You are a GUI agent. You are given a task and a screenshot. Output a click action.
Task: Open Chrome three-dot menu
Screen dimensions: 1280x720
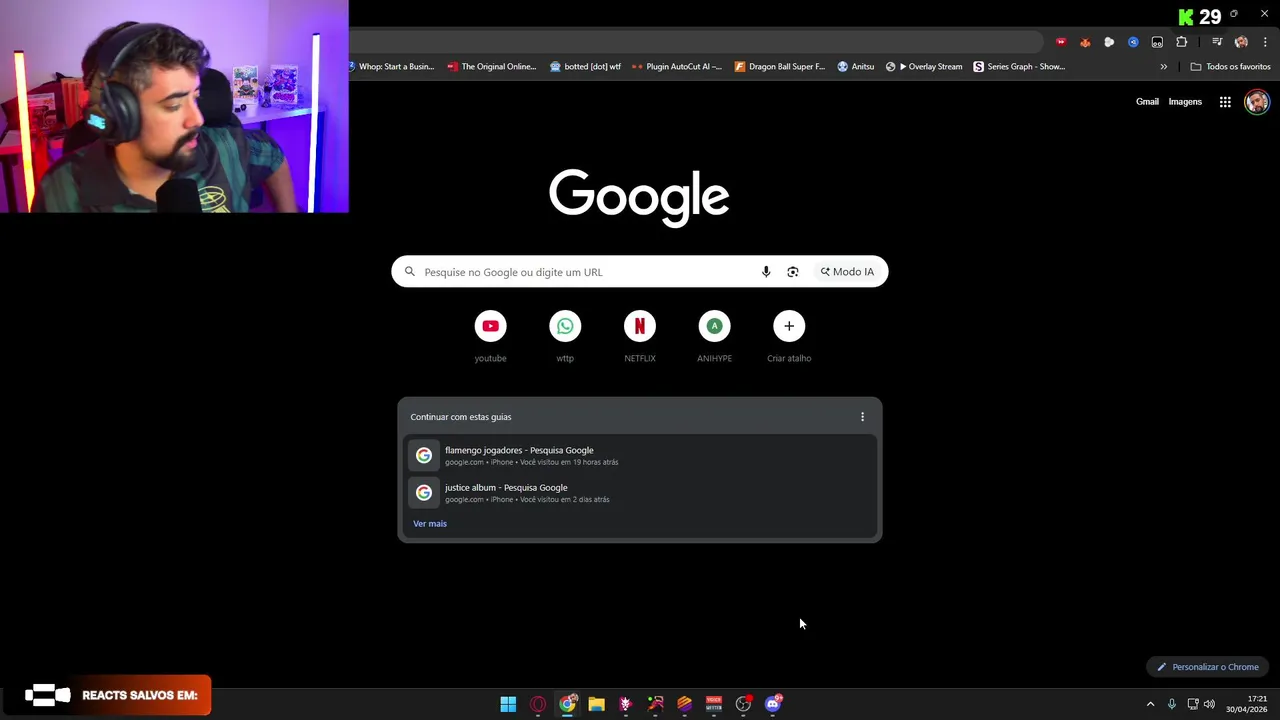[1265, 42]
